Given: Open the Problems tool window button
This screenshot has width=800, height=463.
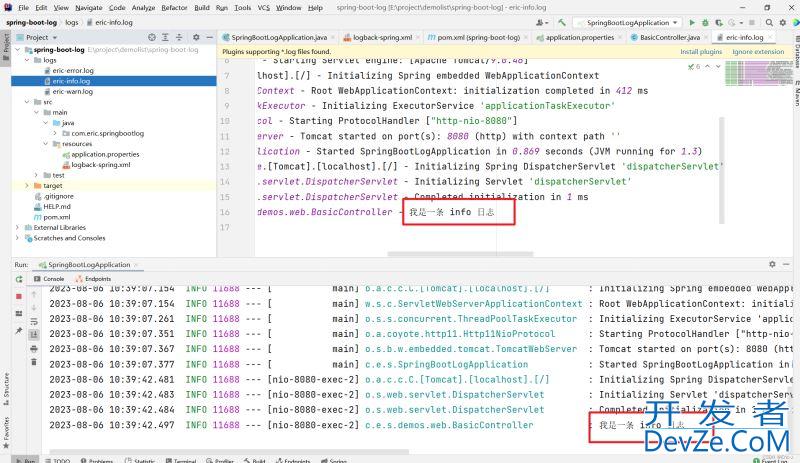Looking at the screenshot, I should tap(97, 460).
